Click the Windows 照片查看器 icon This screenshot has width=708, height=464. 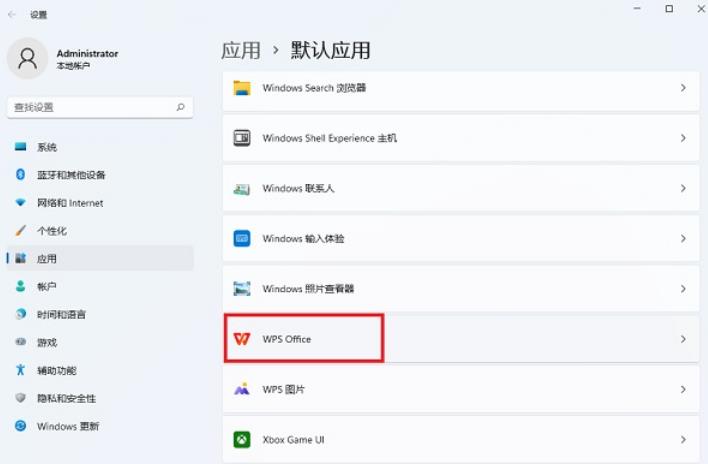click(242, 288)
